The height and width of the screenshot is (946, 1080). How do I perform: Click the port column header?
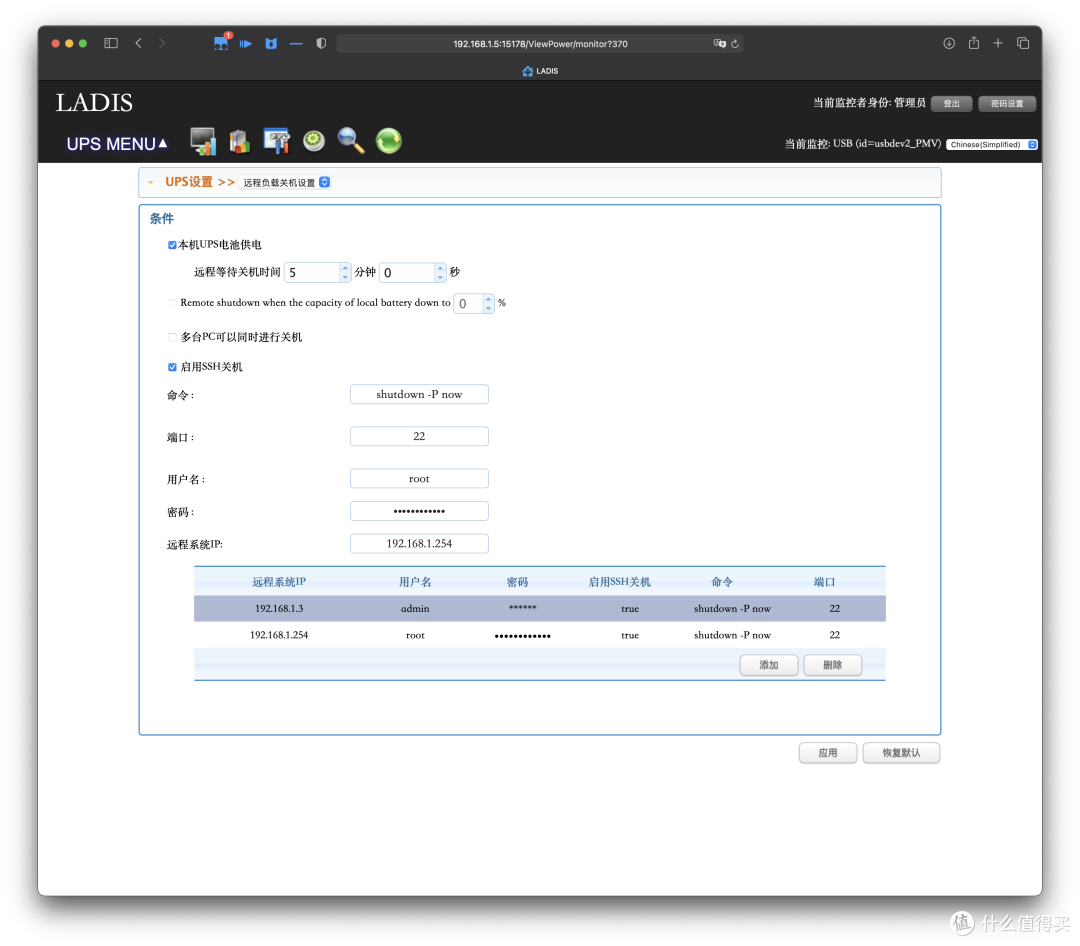click(824, 582)
